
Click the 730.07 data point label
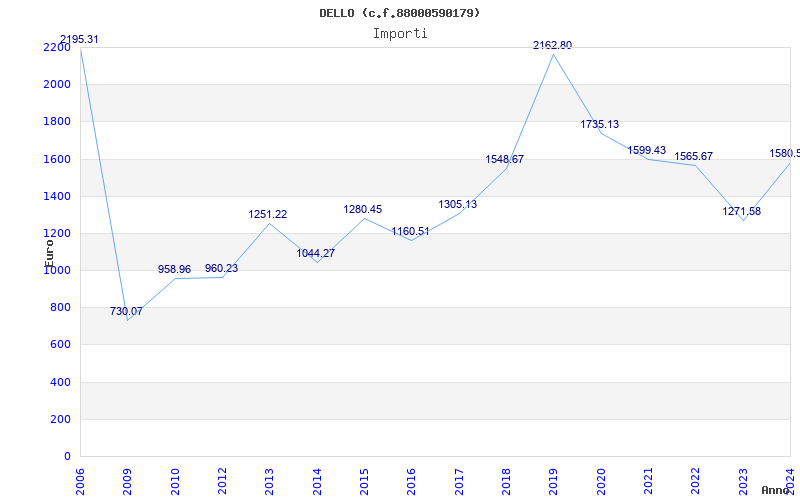pyautogui.click(x=126, y=311)
